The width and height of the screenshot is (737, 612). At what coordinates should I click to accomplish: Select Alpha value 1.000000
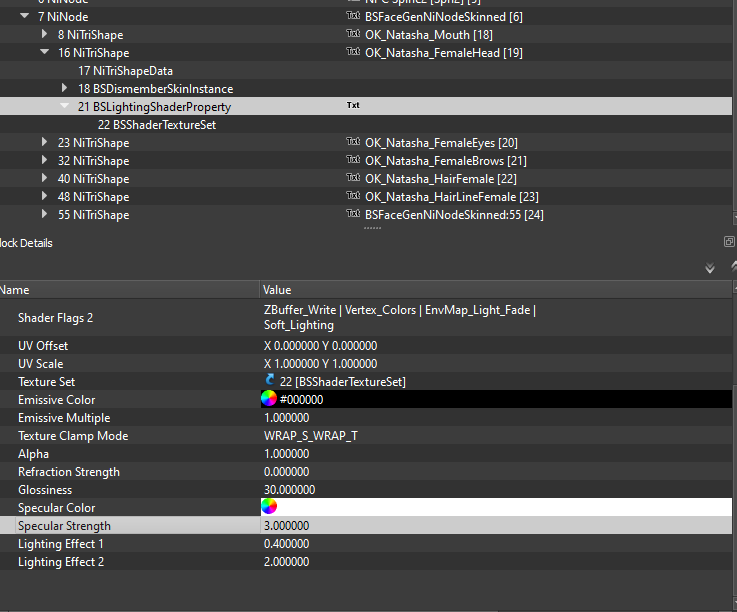[x=286, y=454]
